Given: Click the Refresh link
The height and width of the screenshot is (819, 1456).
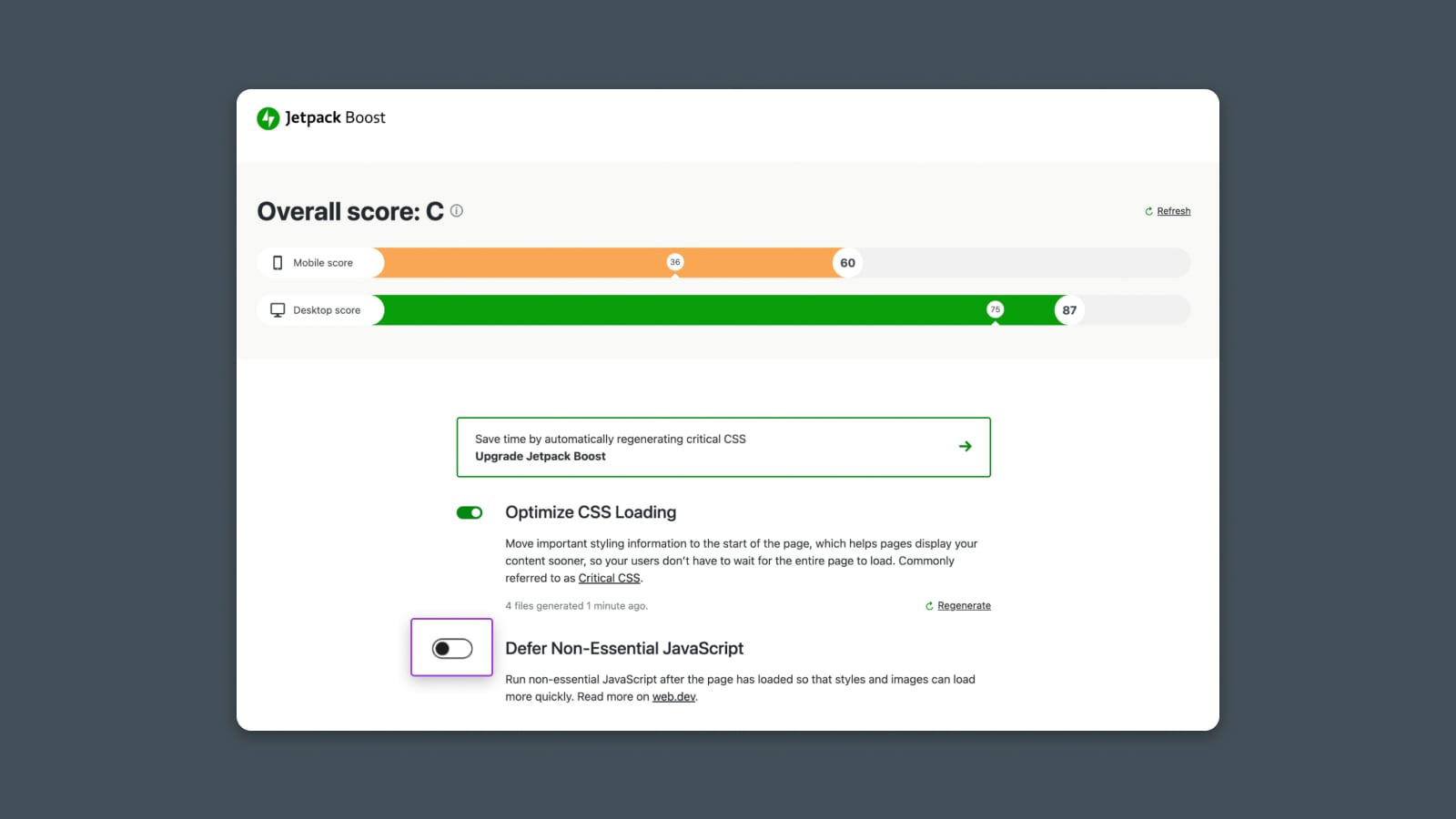Looking at the screenshot, I should click(1173, 211).
